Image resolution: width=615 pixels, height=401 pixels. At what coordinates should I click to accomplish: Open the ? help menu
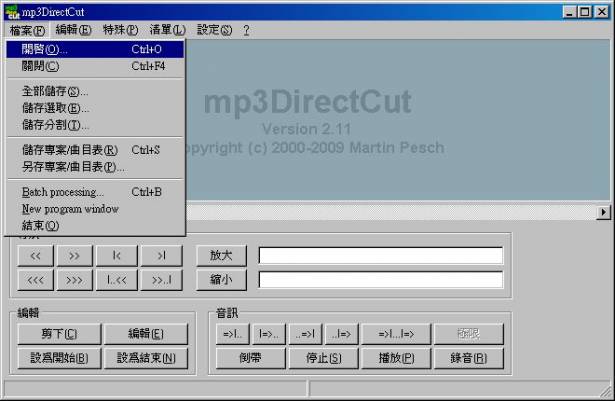click(x=246, y=30)
